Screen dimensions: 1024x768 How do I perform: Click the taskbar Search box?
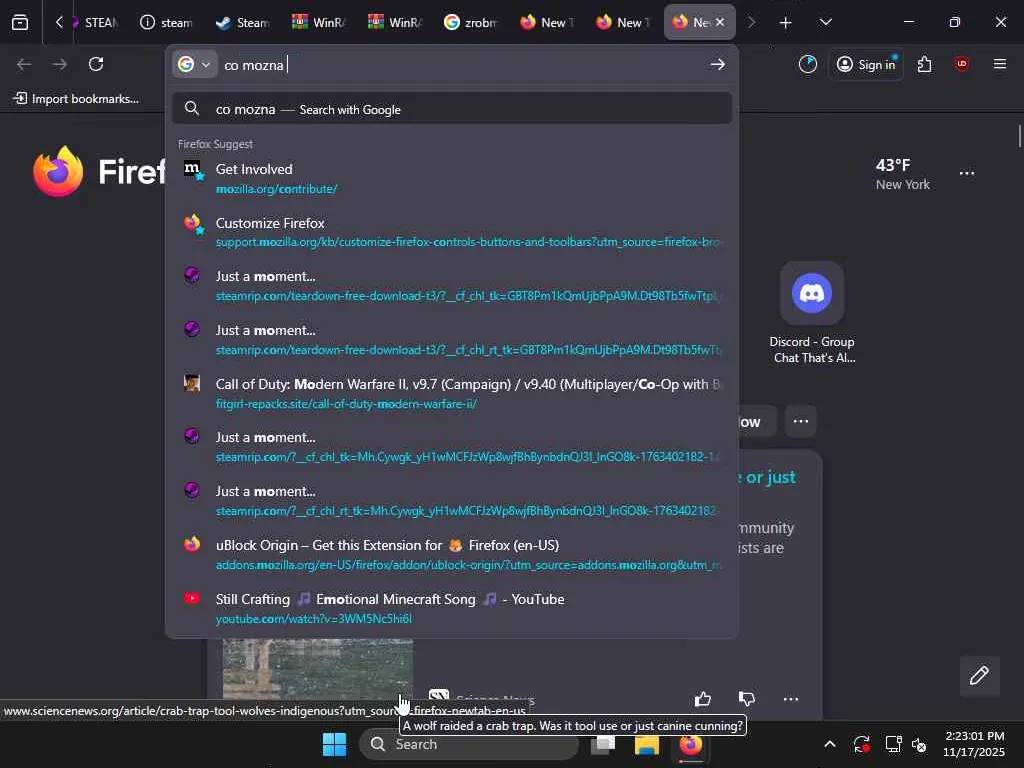coord(469,744)
